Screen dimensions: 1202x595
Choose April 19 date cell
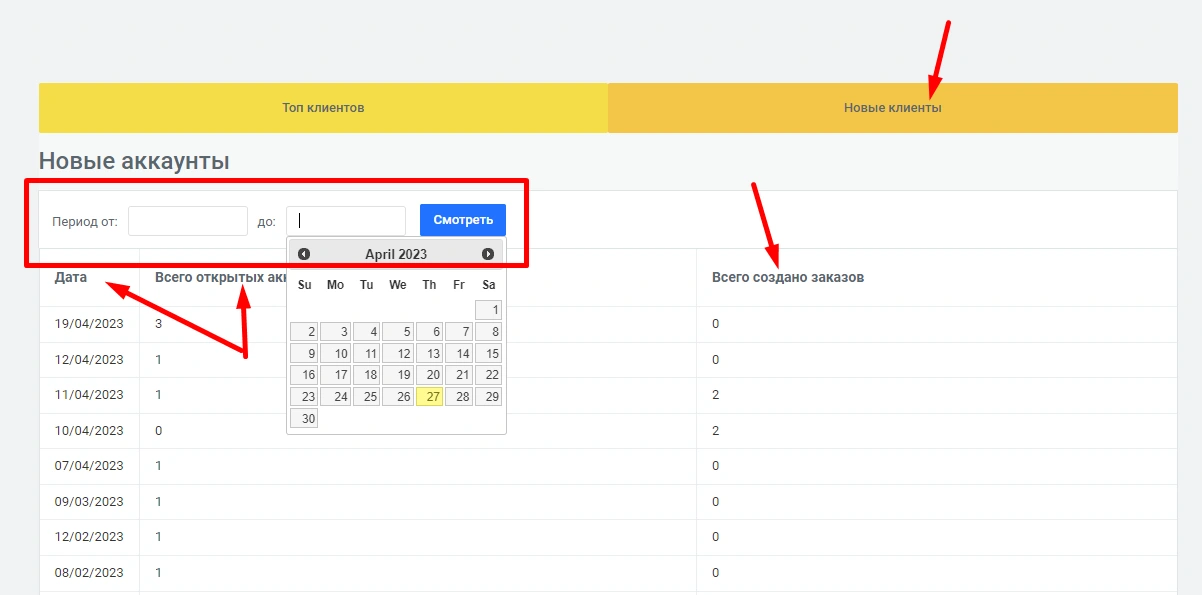[397, 375]
